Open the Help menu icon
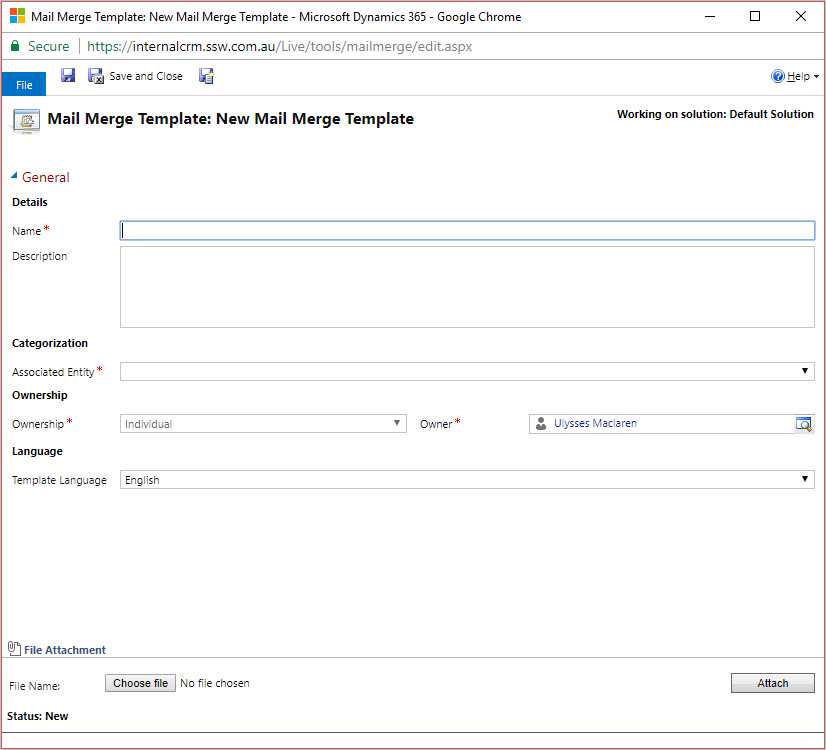The width and height of the screenshot is (826, 750). [778, 77]
